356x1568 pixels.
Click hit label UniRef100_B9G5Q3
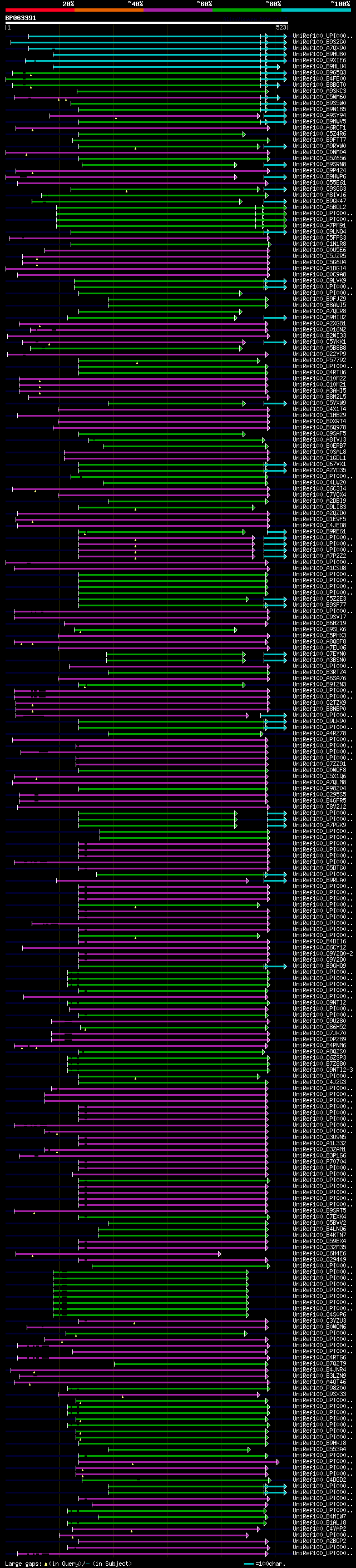coord(319,72)
